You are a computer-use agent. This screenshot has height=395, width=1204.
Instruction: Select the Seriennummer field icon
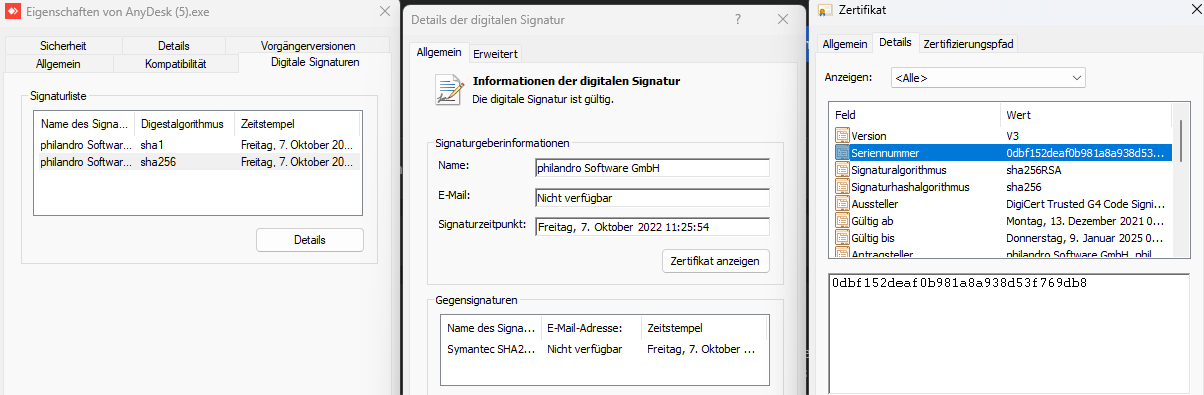tap(842, 153)
